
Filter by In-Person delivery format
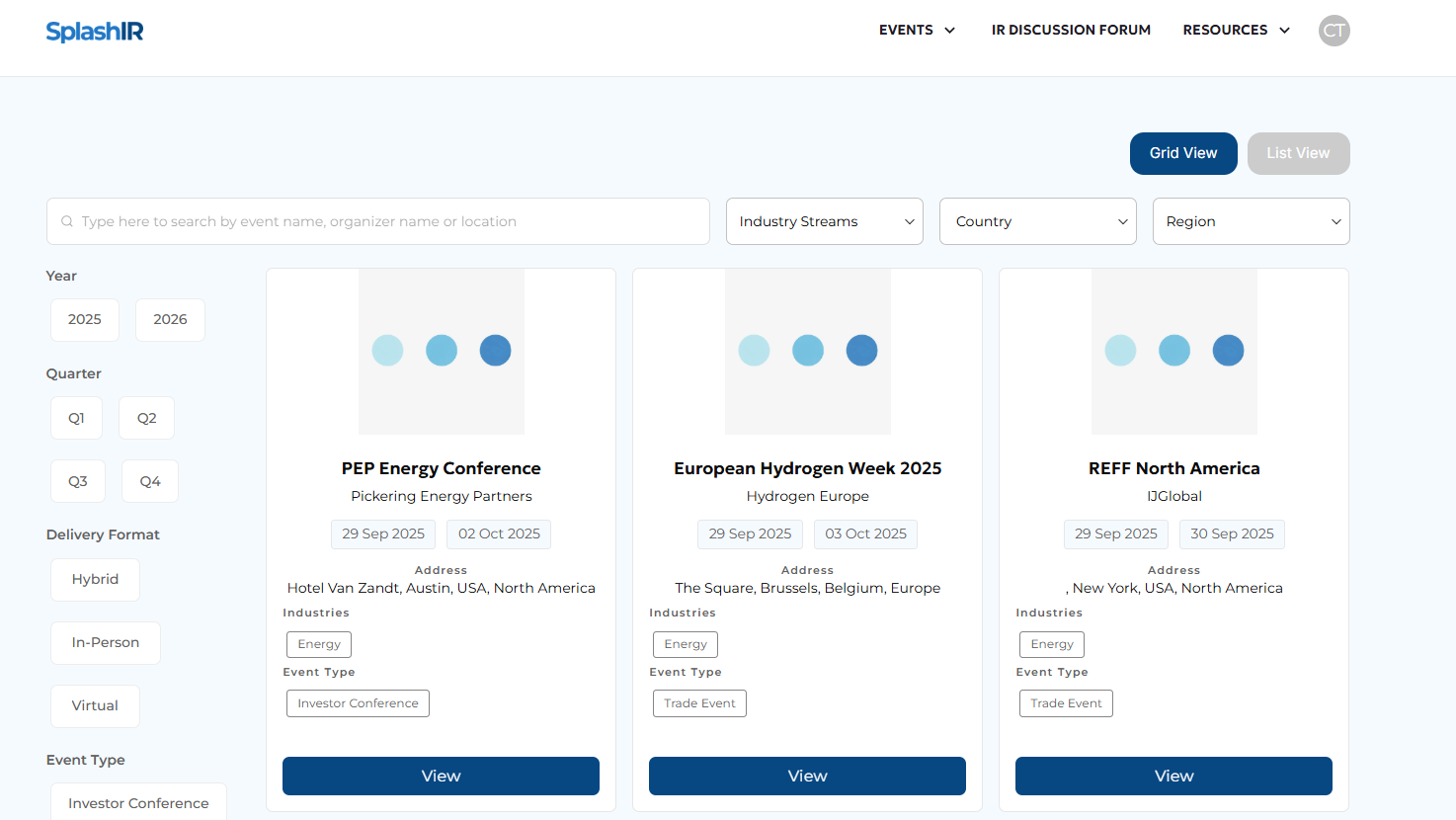click(106, 643)
